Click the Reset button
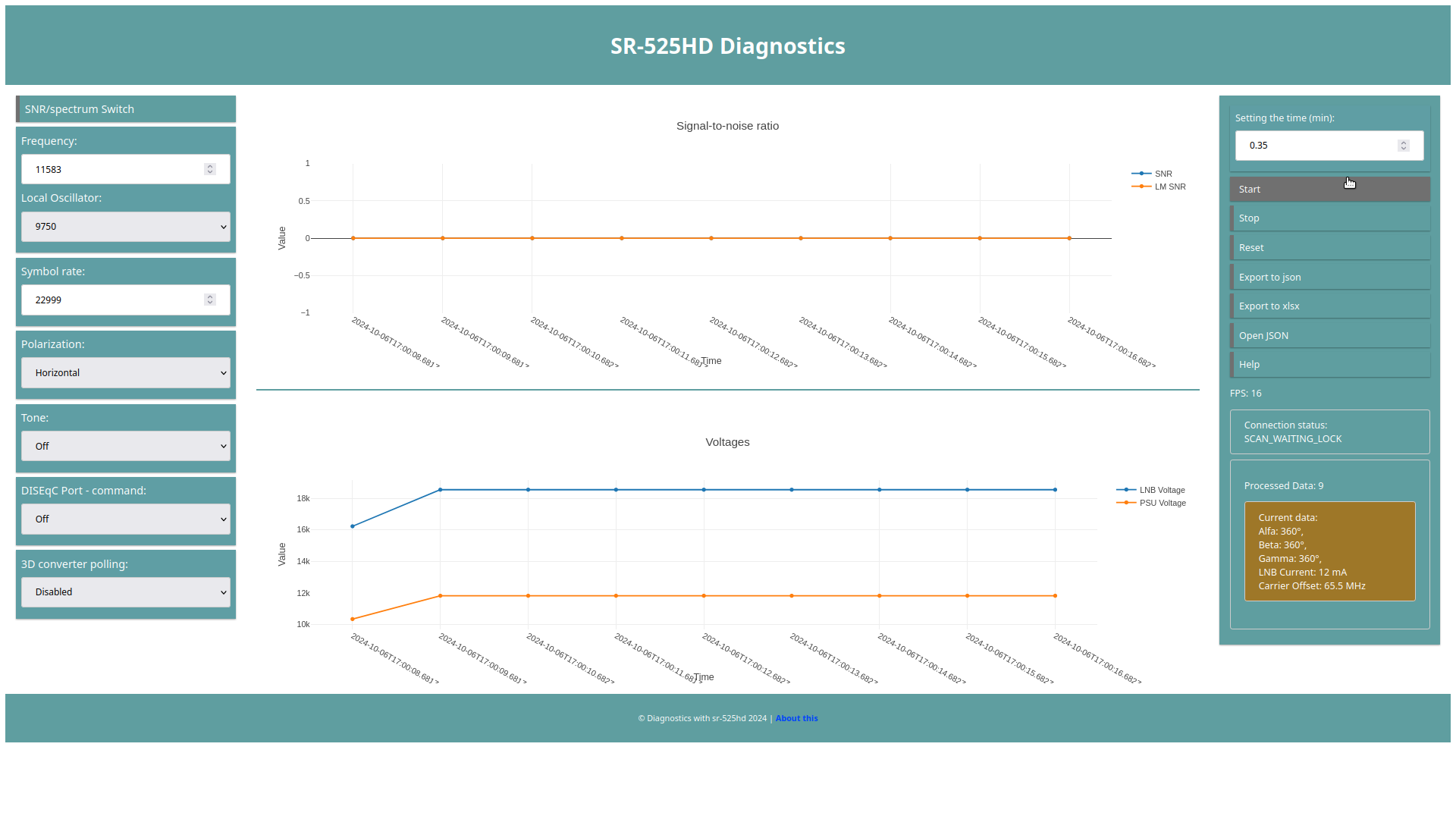Image resolution: width=1456 pixels, height=819 pixels. click(x=1330, y=248)
